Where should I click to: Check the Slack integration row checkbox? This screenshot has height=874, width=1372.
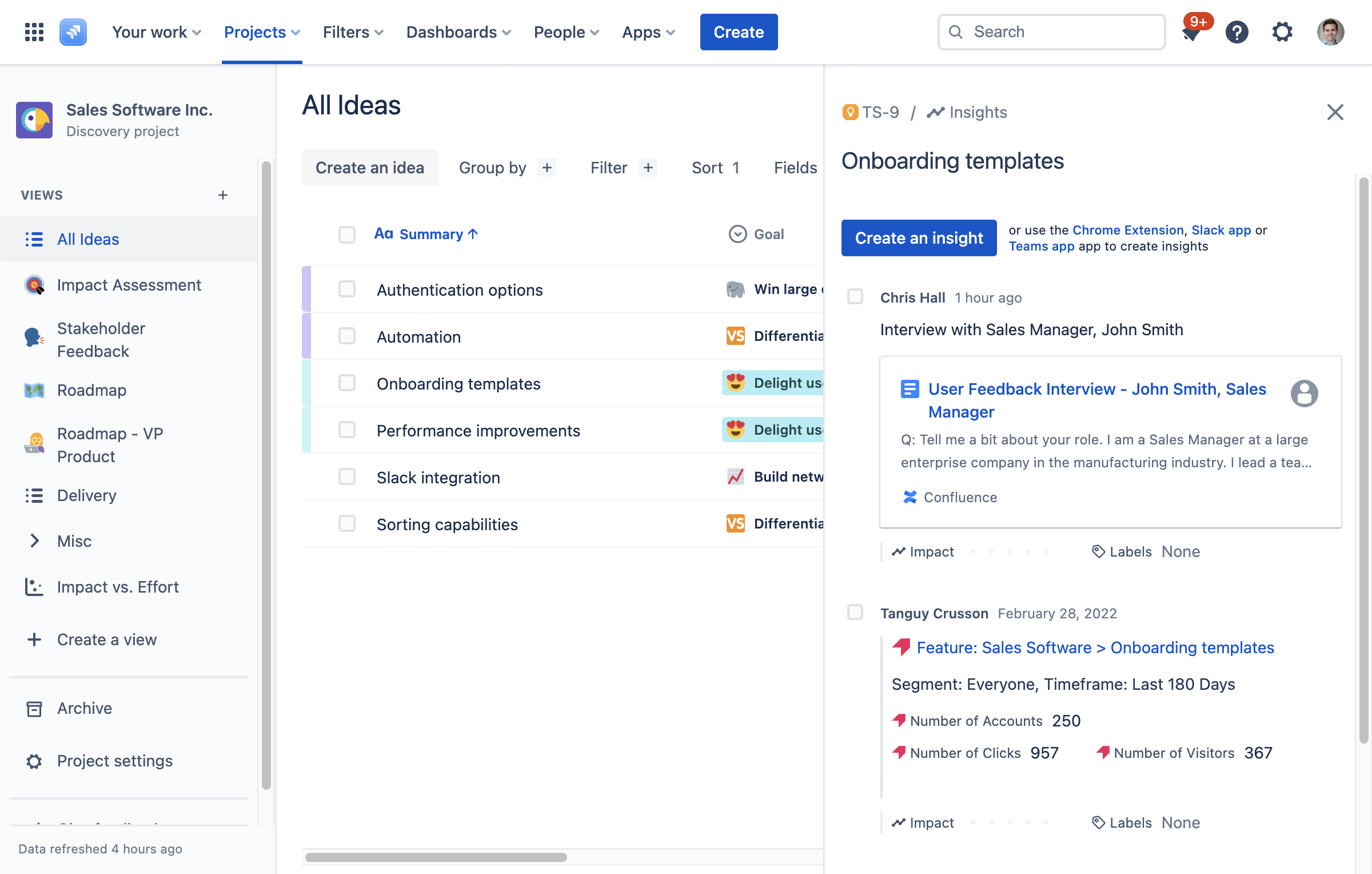[347, 477]
